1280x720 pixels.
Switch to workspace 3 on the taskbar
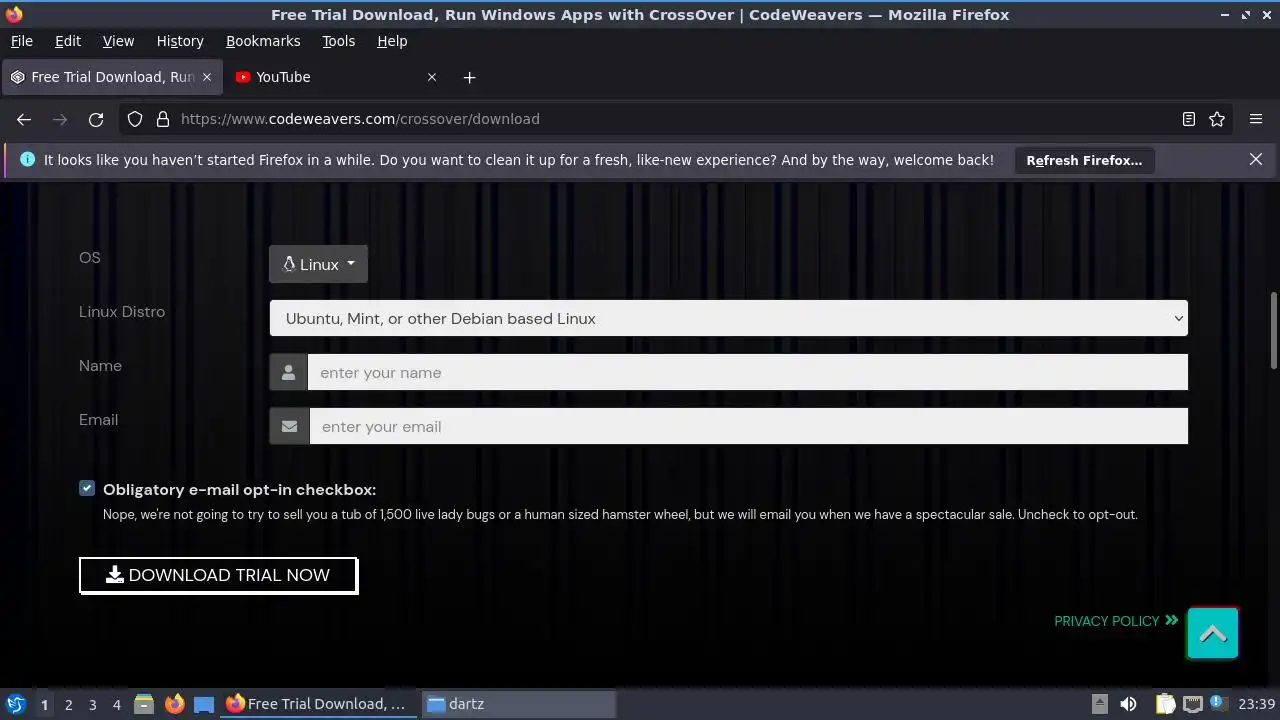click(x=92, y=704)
